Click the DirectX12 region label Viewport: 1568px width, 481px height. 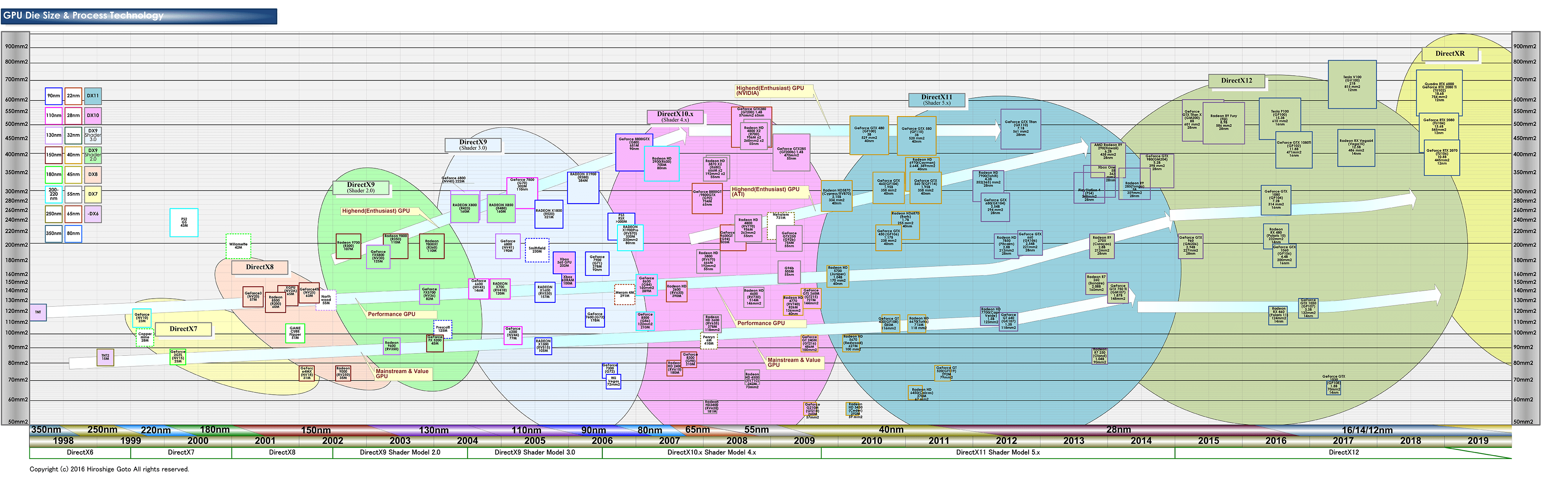(1237, 80)
